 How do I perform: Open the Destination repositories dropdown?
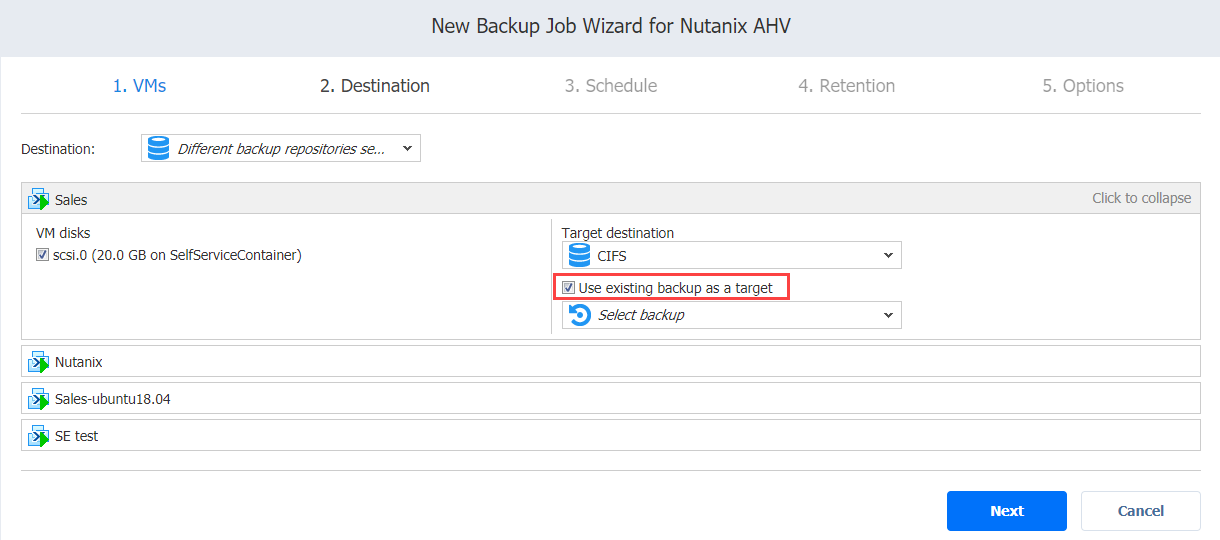tap(281, 149)
